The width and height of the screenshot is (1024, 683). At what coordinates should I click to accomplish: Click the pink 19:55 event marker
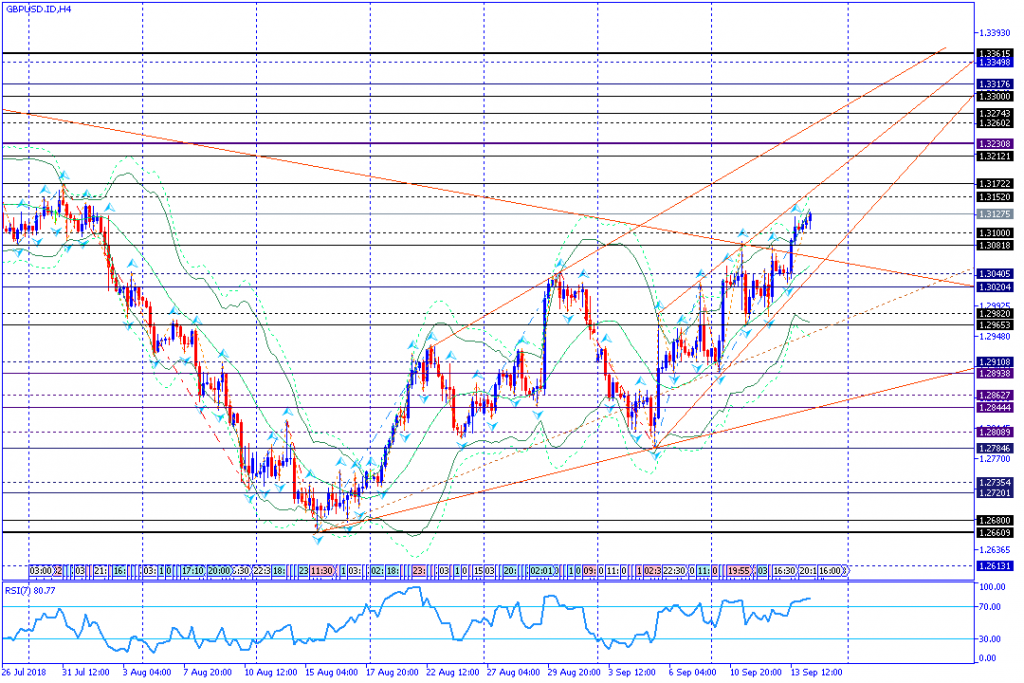740,570
